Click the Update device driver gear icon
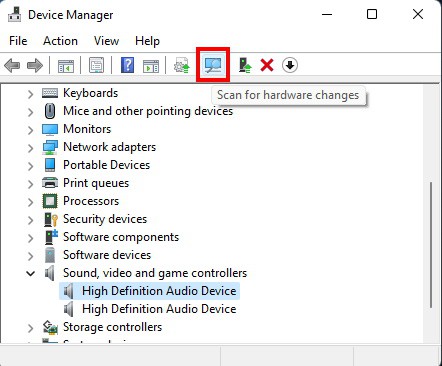 pos(182,65)
